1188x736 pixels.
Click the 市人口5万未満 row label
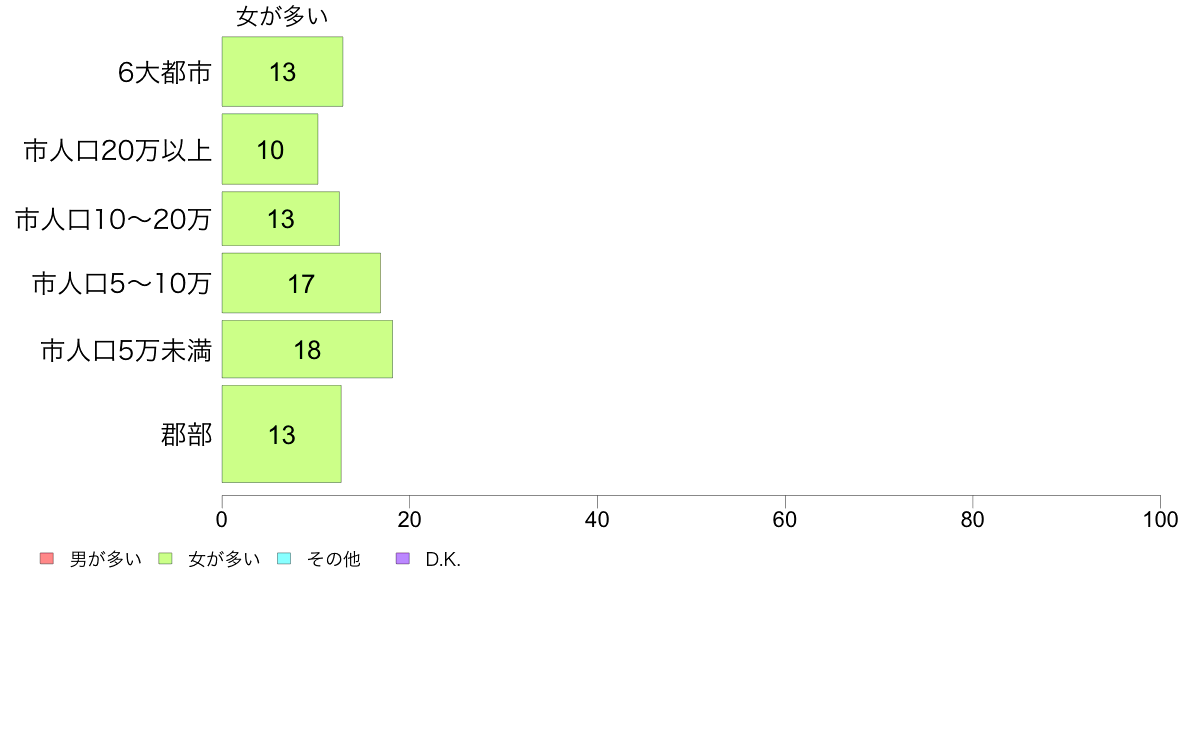click(x=126, y=350)
